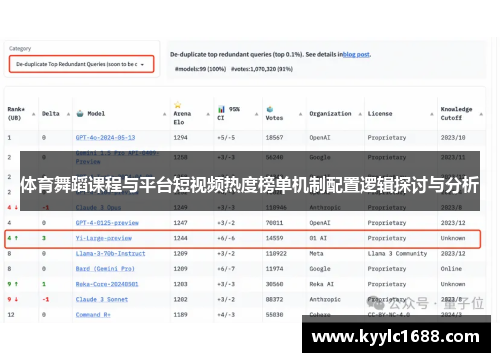Follow the Claude 3 Sonnet link
The width and height of the screenshot is (500, 362).
[102, 299]
